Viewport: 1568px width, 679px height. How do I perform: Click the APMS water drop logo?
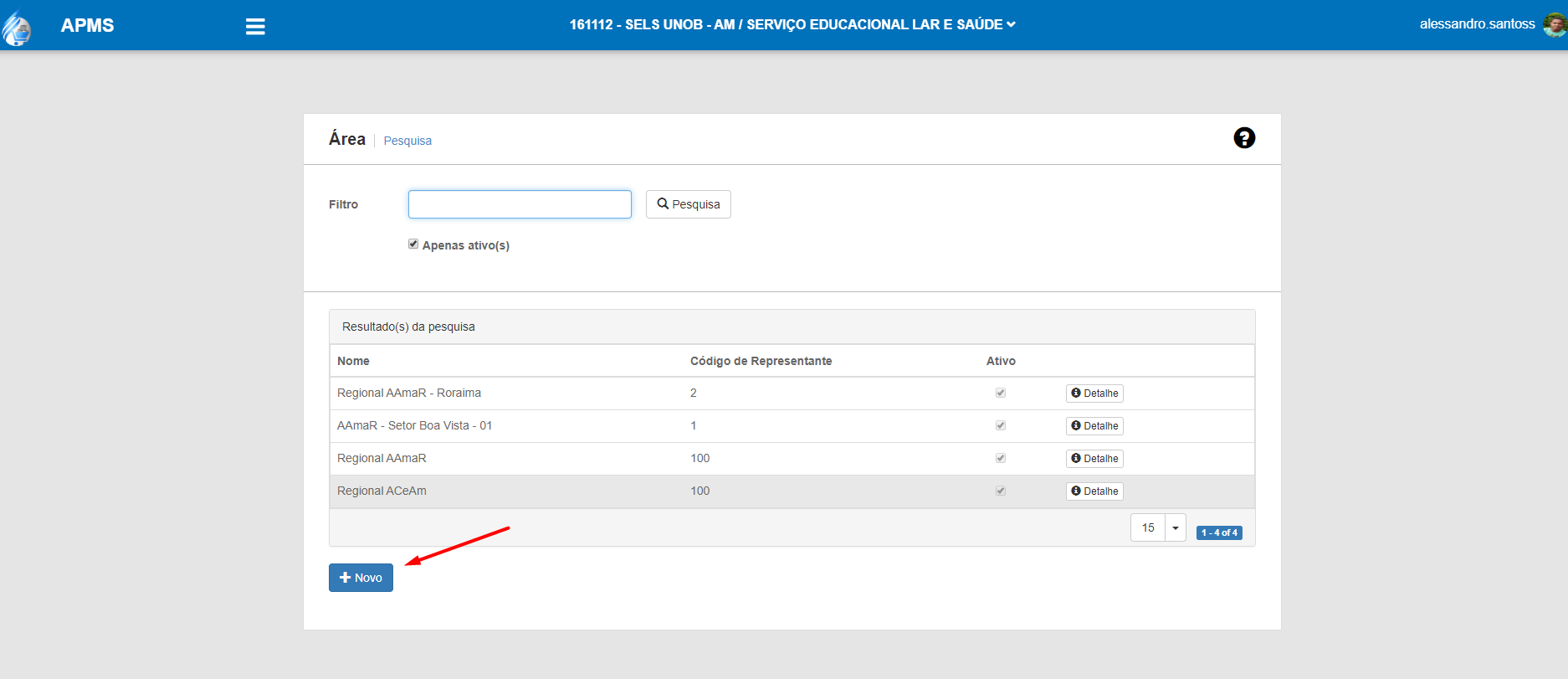point(17,28)
